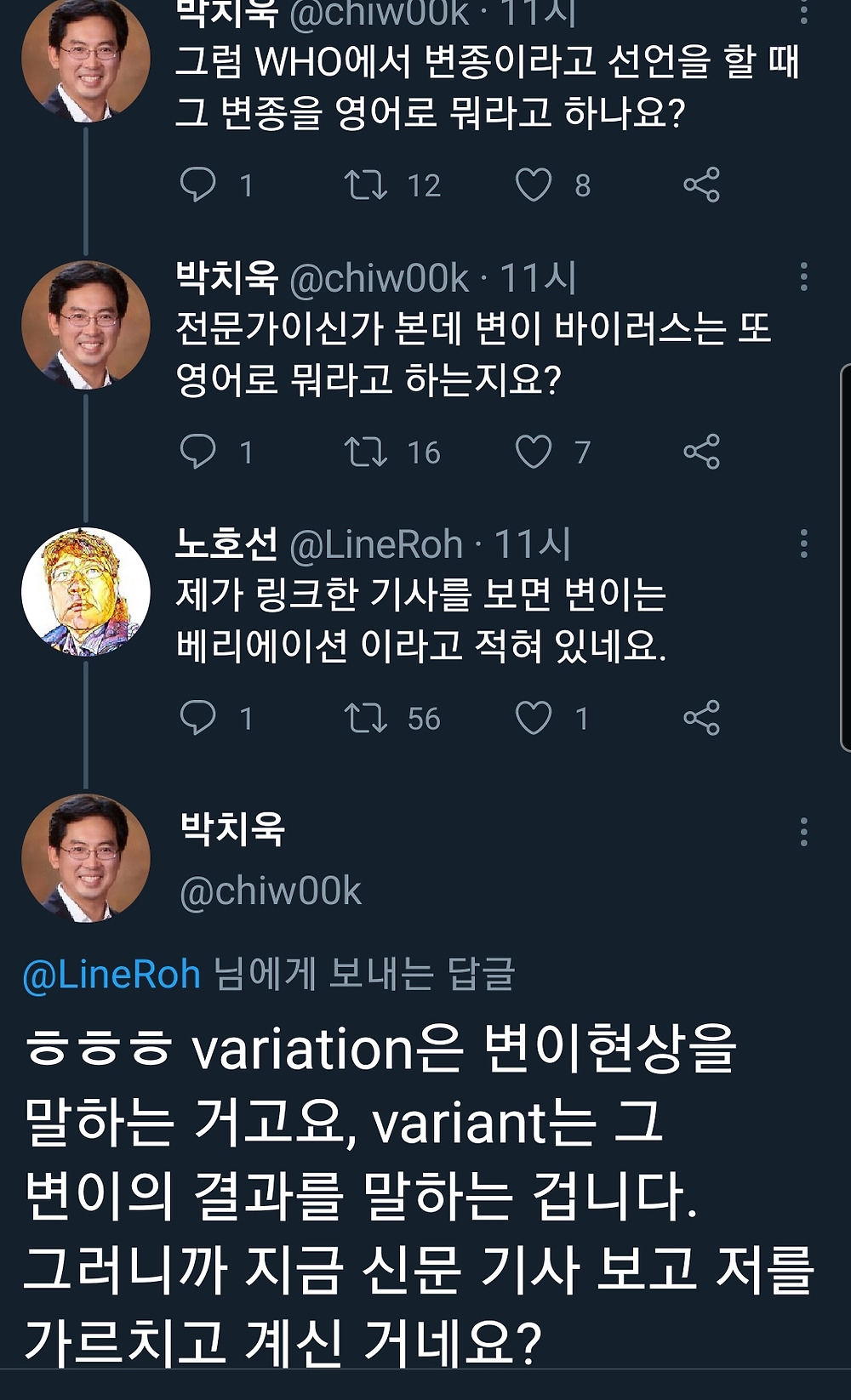Tap the @chiw00k handle under 박치욱
Screen dimensions: 851x1400
point(271,891)
